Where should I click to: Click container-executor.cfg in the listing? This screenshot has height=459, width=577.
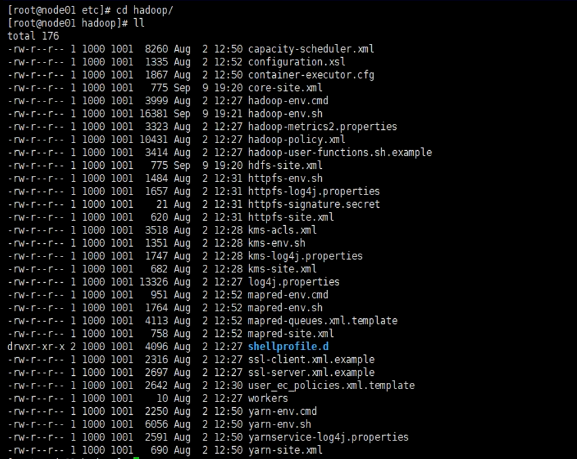coord(311,75)
